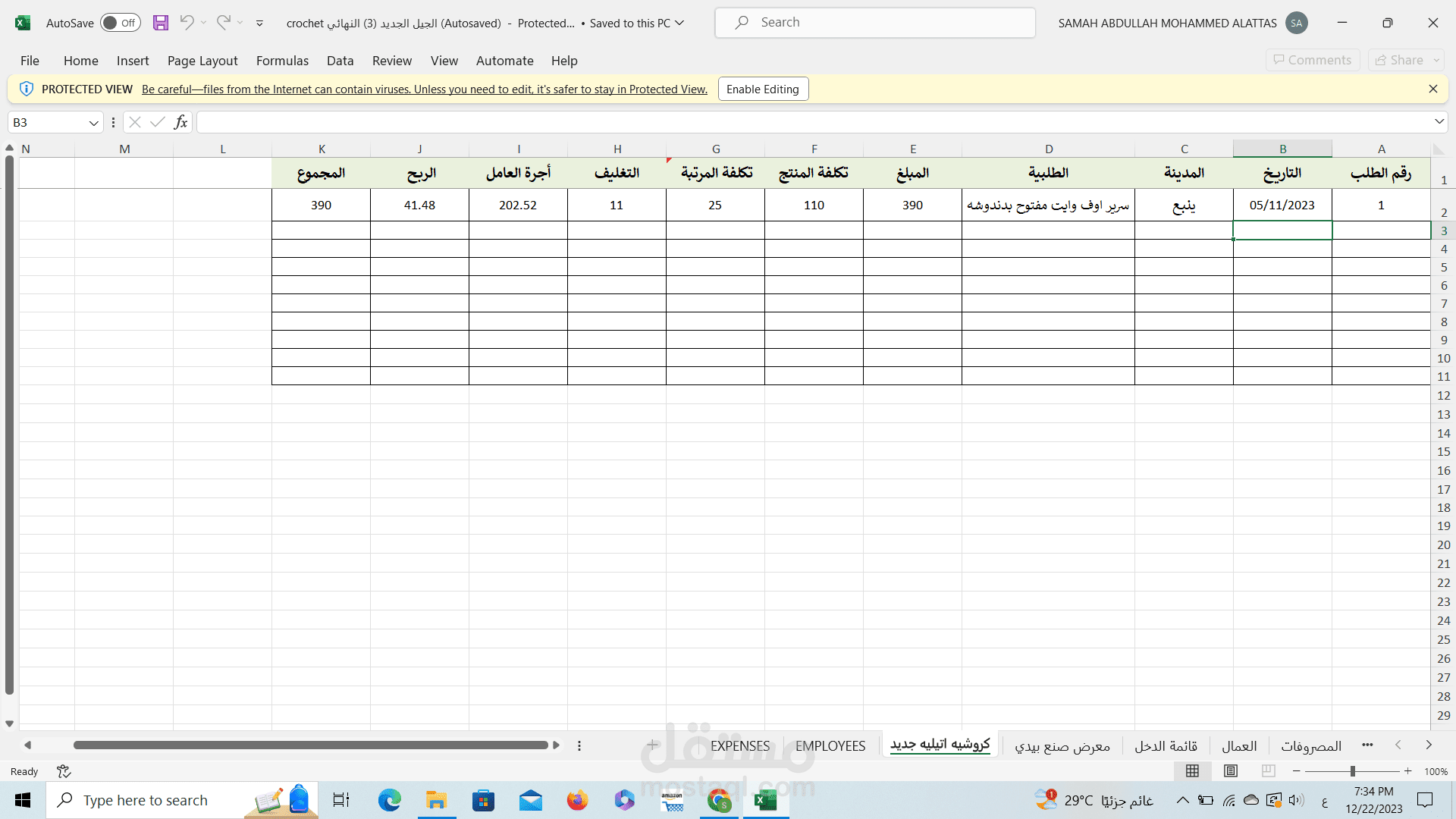This screenshot has height=819, width=1456.
Task: Click the Page Layout view icon
Action: point(1231,771)
